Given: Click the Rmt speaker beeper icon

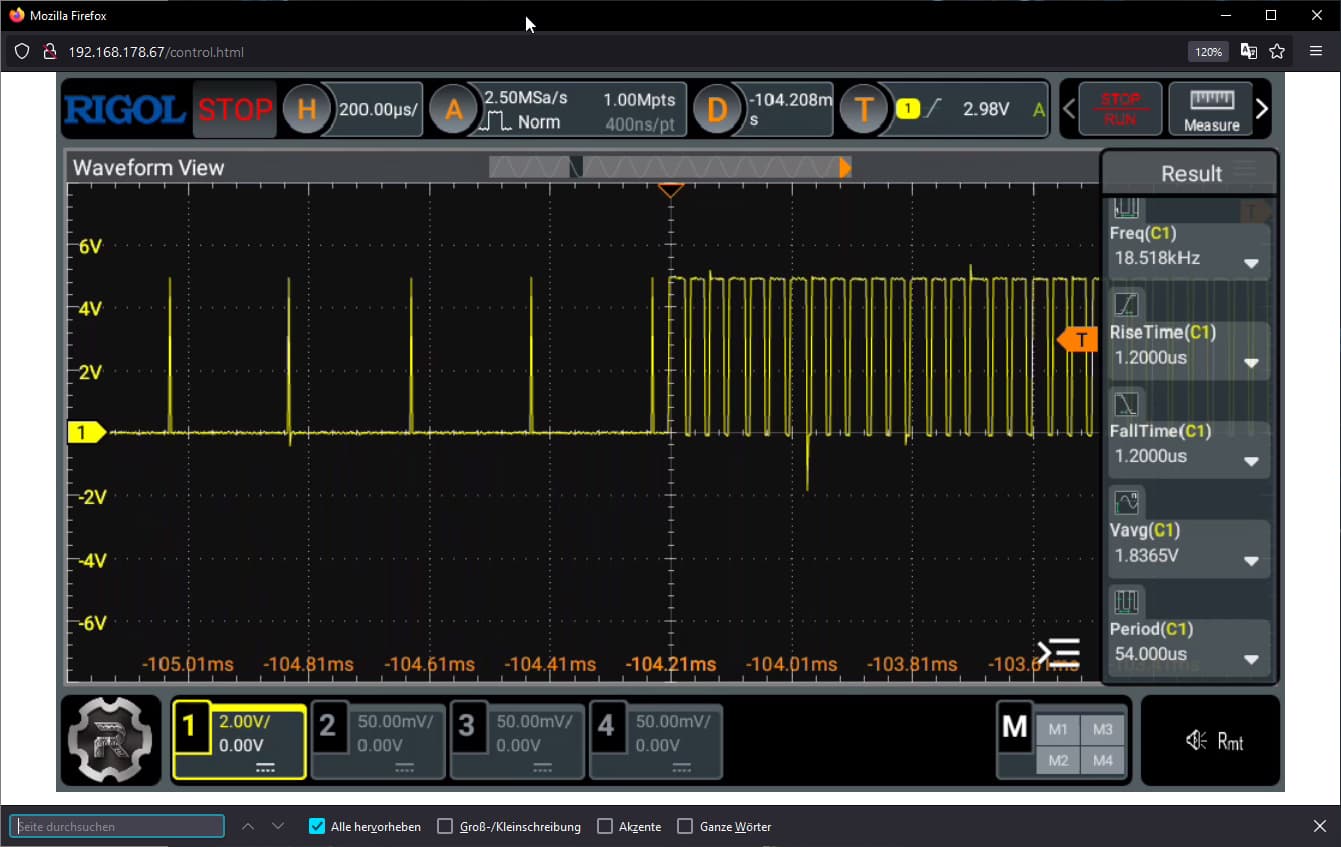Looking at the screenshot, I should (1196, 741).
